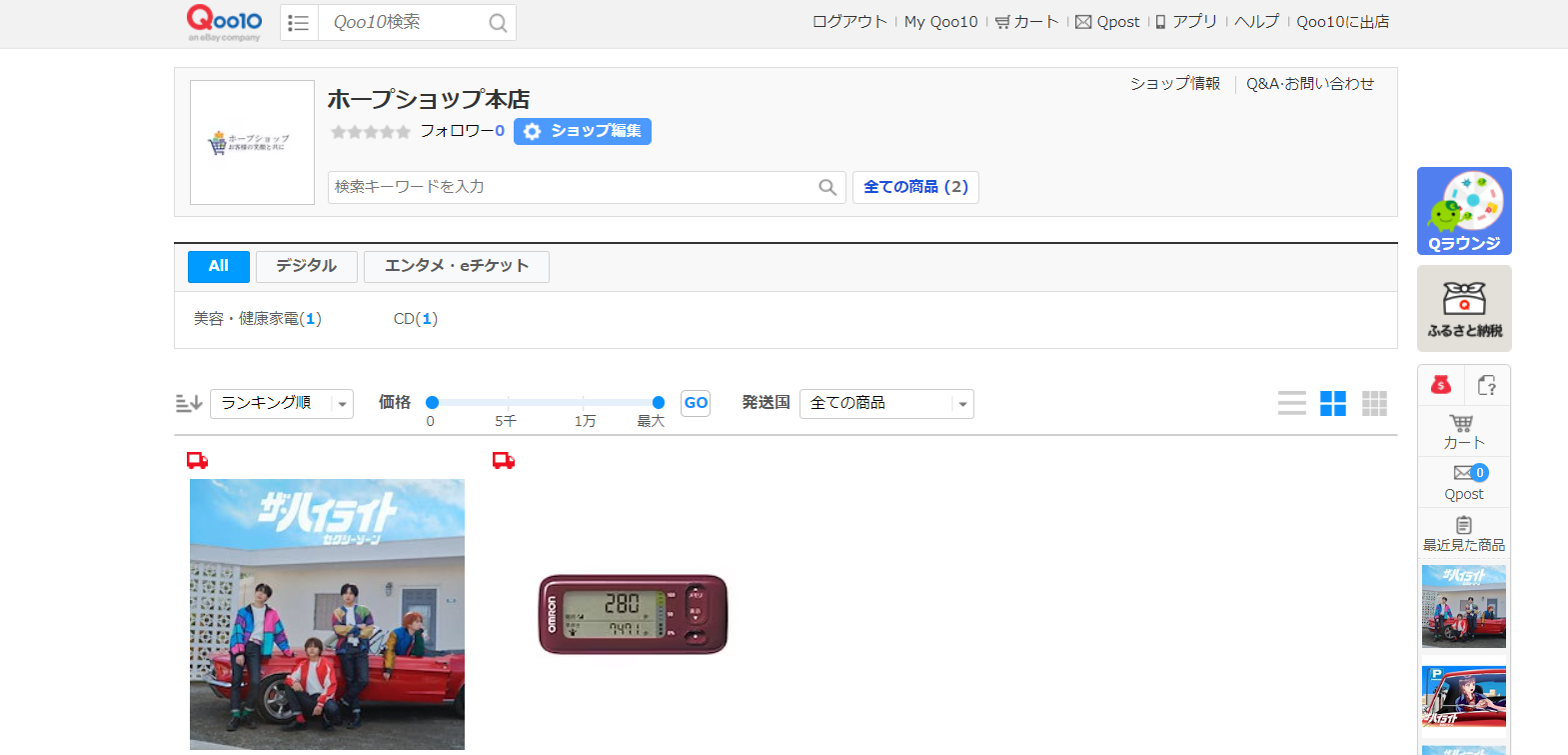Switch to list view layout icon
Screen dimensions: 1568x755
point(1292,403)
